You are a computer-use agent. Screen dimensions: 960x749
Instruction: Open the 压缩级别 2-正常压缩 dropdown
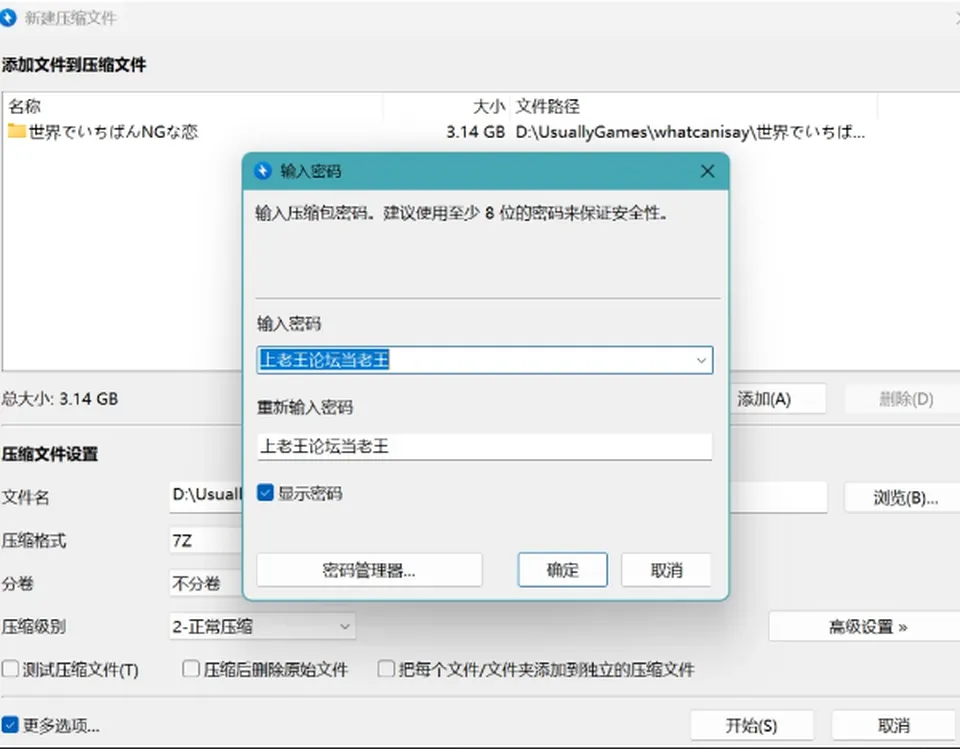262,627
